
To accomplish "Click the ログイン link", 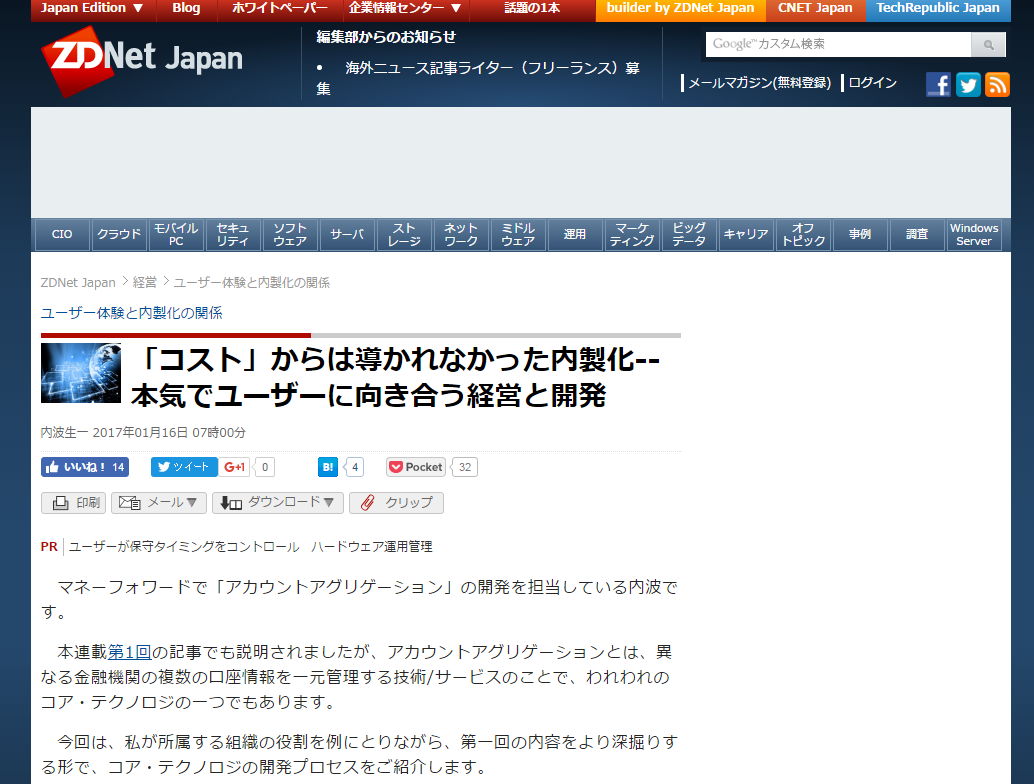I will [x=872, y=83].
